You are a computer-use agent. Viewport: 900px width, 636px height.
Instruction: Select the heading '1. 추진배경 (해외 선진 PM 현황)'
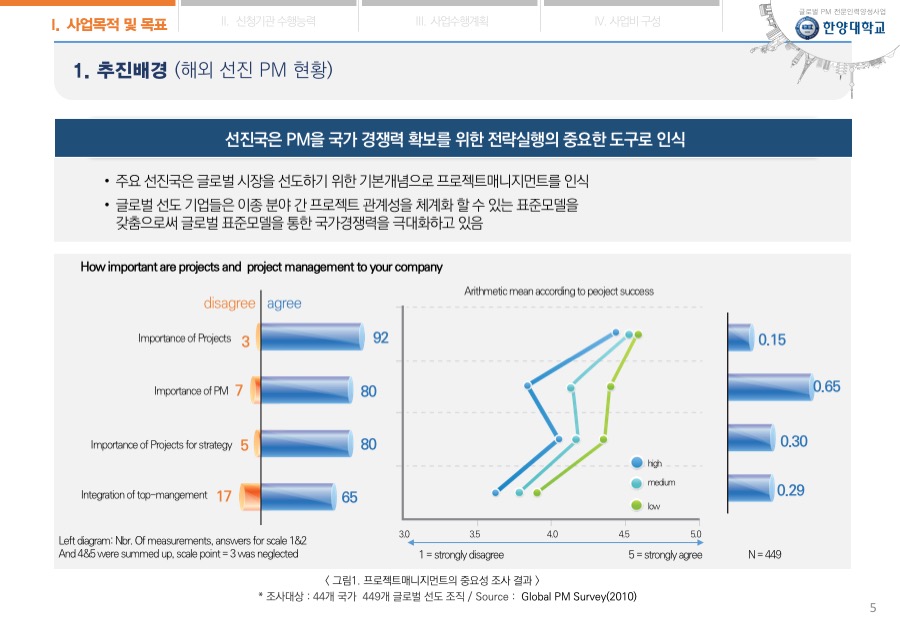coord(203,70)
